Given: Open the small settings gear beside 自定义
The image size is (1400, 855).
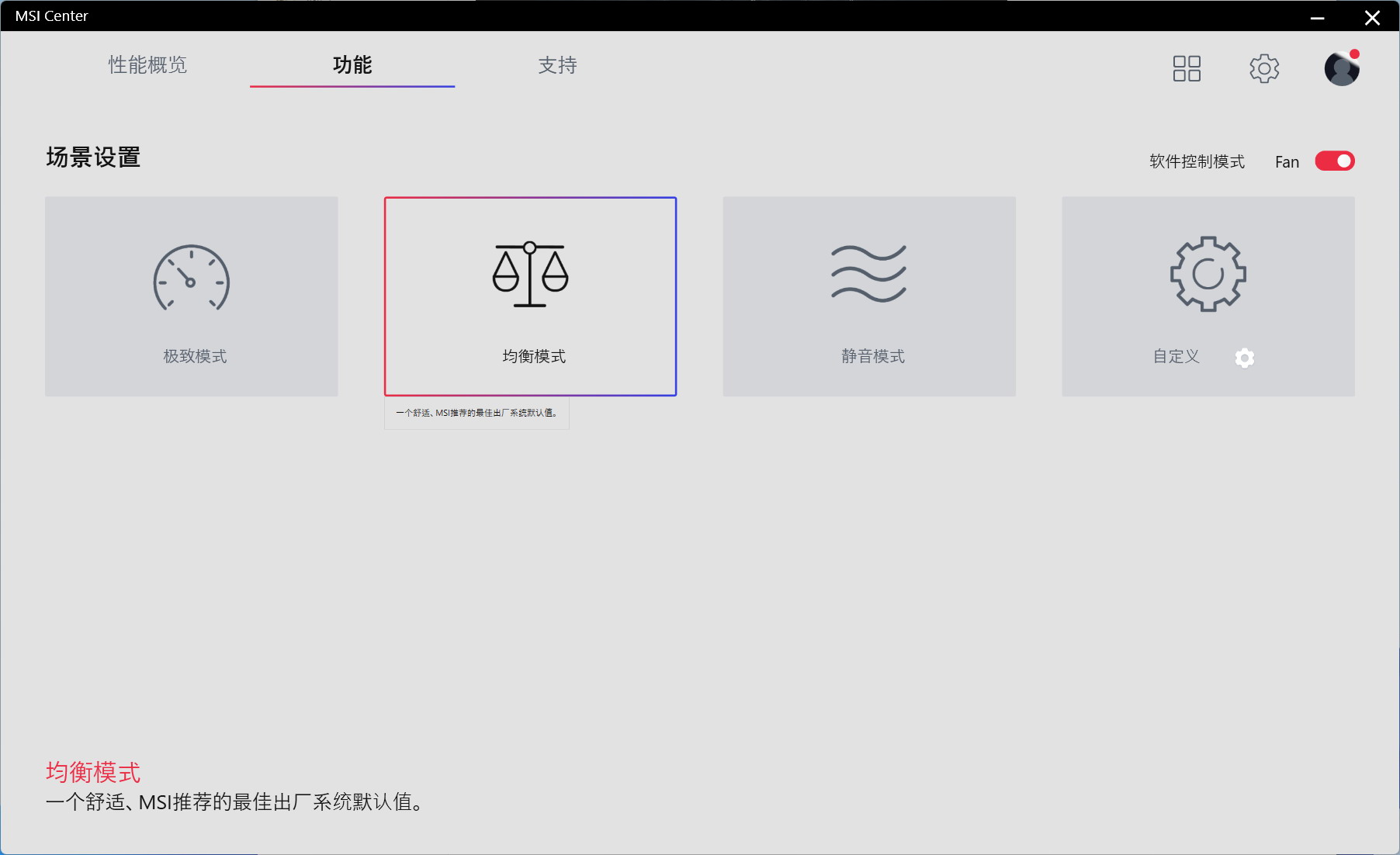Looking at the screenshot, I should click(x=1245, y=358).
